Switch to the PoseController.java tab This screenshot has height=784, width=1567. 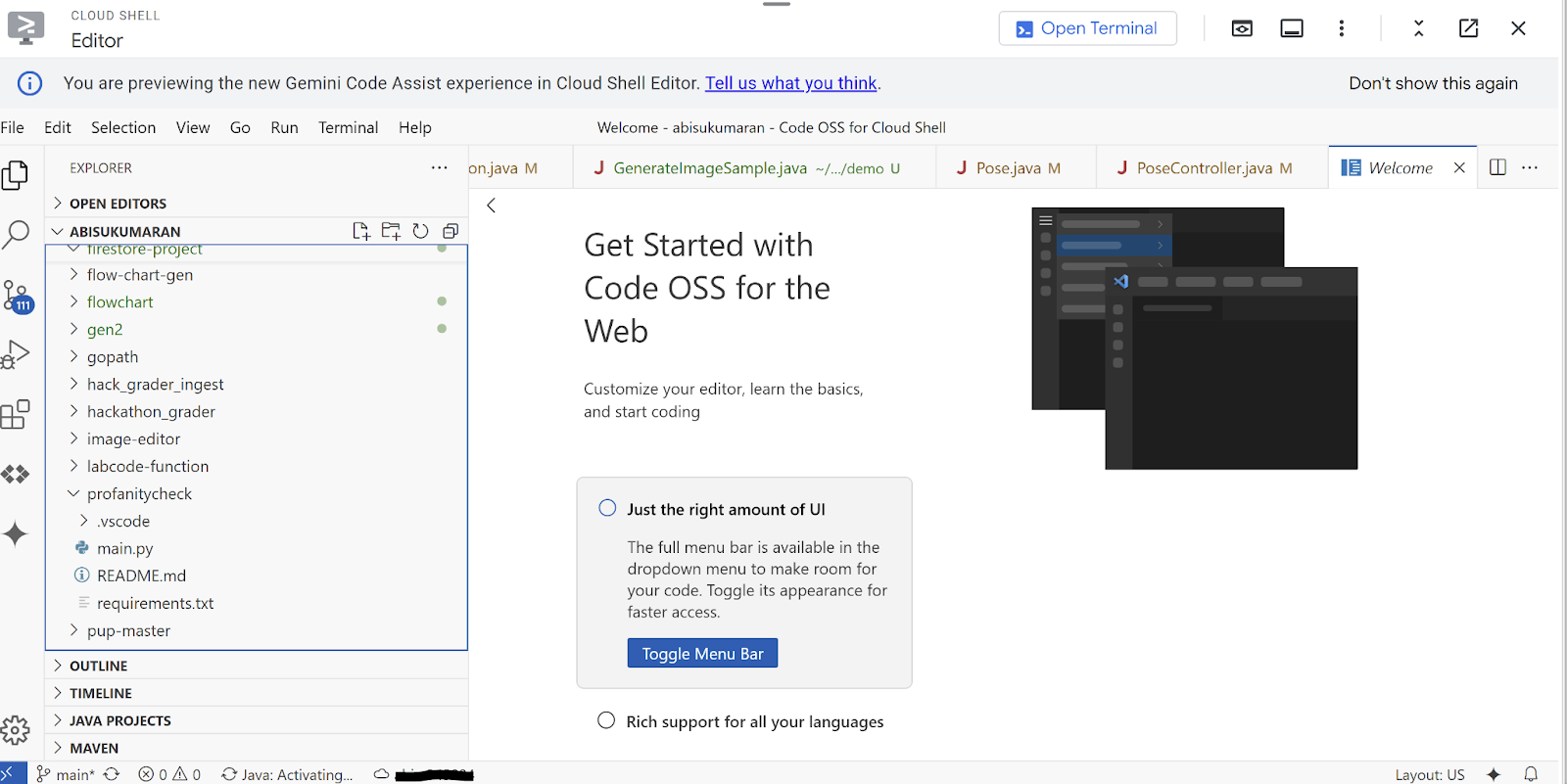[x=1204, y=168]
